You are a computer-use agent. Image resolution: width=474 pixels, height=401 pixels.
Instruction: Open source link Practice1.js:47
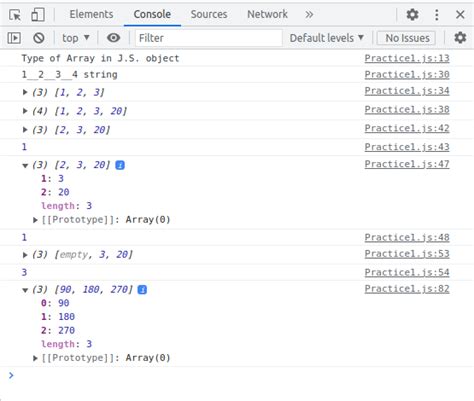407,164
